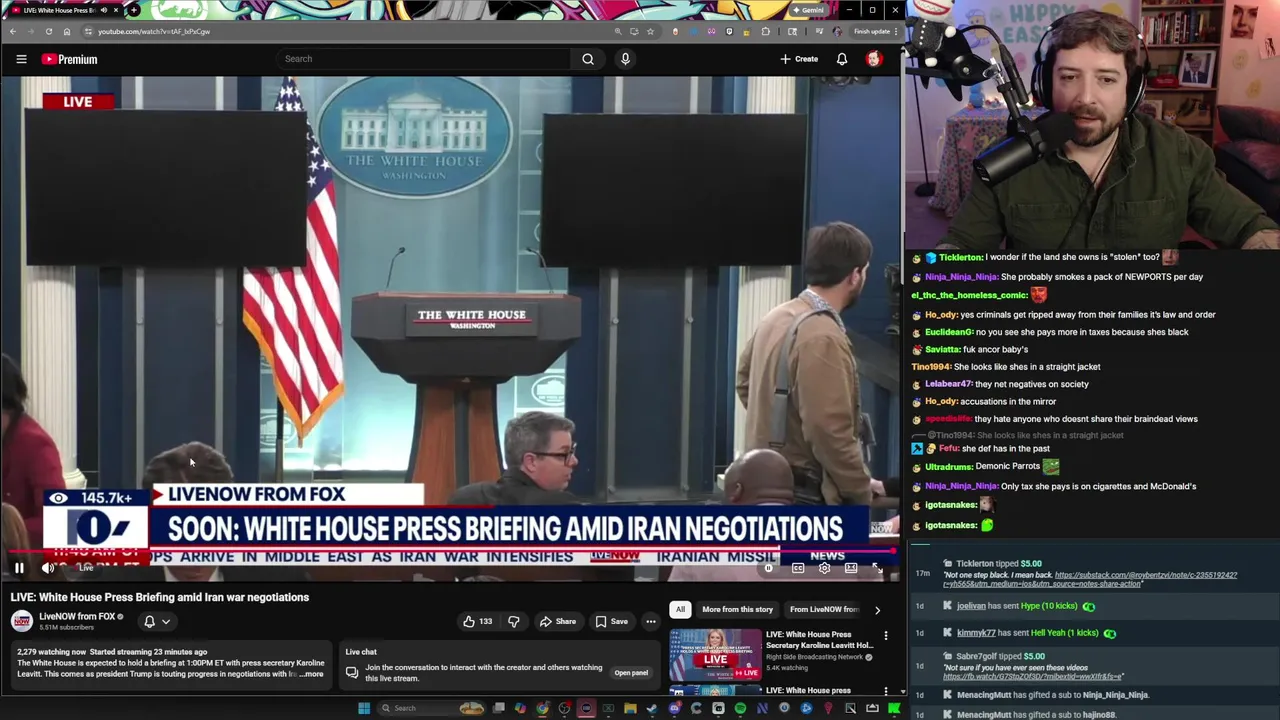The image size is (1280, 720).
Task: Open the Finish update Chrome menu
Action: tap(876, 31)
